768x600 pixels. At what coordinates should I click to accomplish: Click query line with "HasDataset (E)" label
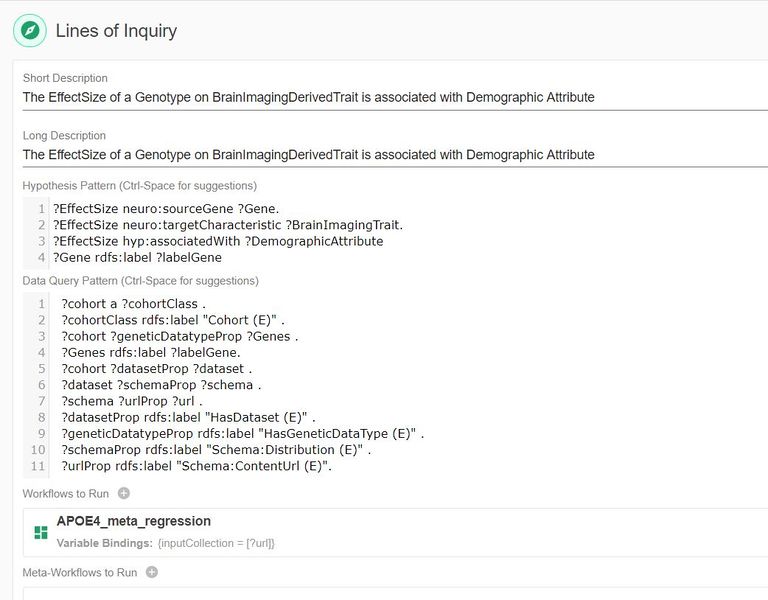[x=188, y=417]
